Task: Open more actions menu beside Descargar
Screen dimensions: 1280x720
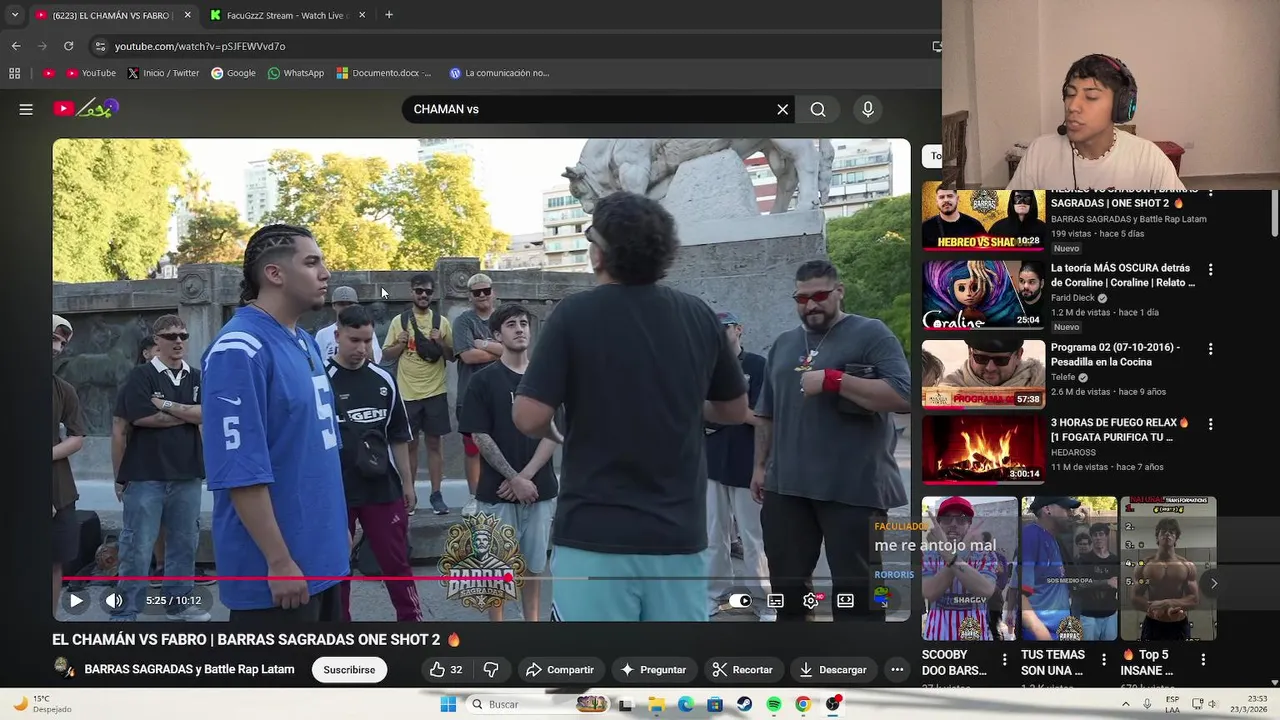Action: click(897, 670)
